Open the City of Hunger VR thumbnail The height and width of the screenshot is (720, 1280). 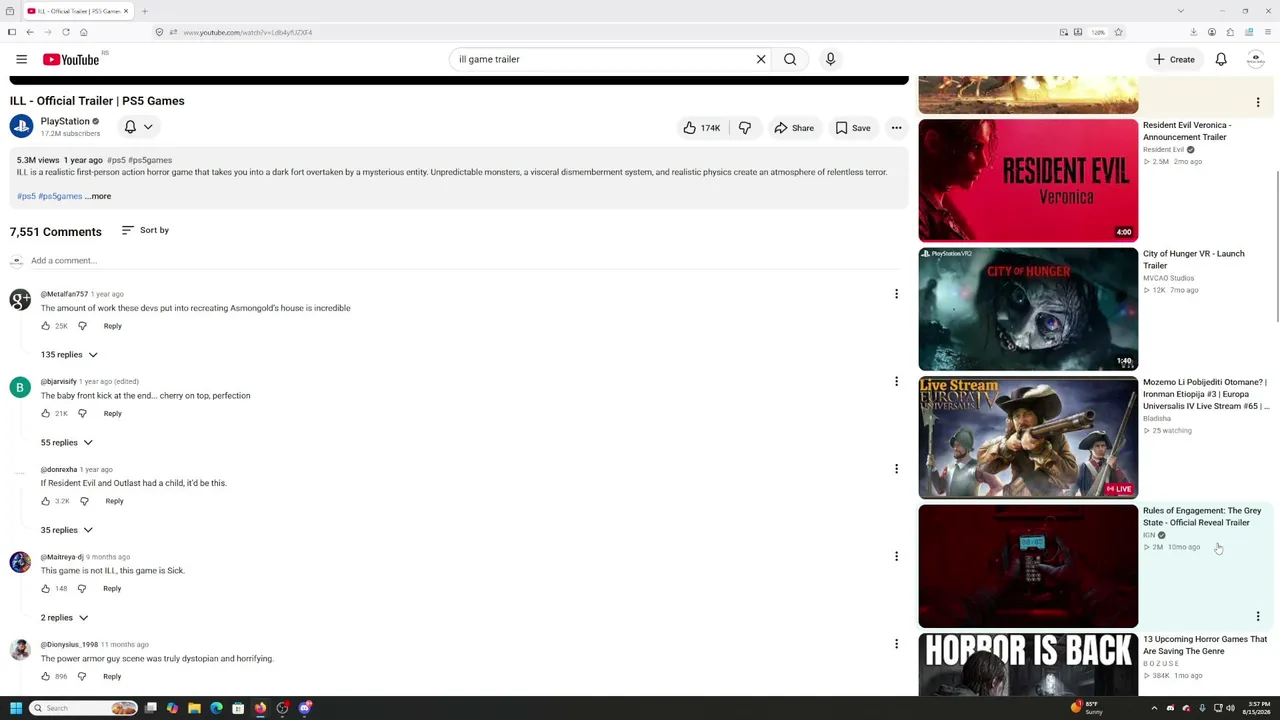click(1028, 309)
